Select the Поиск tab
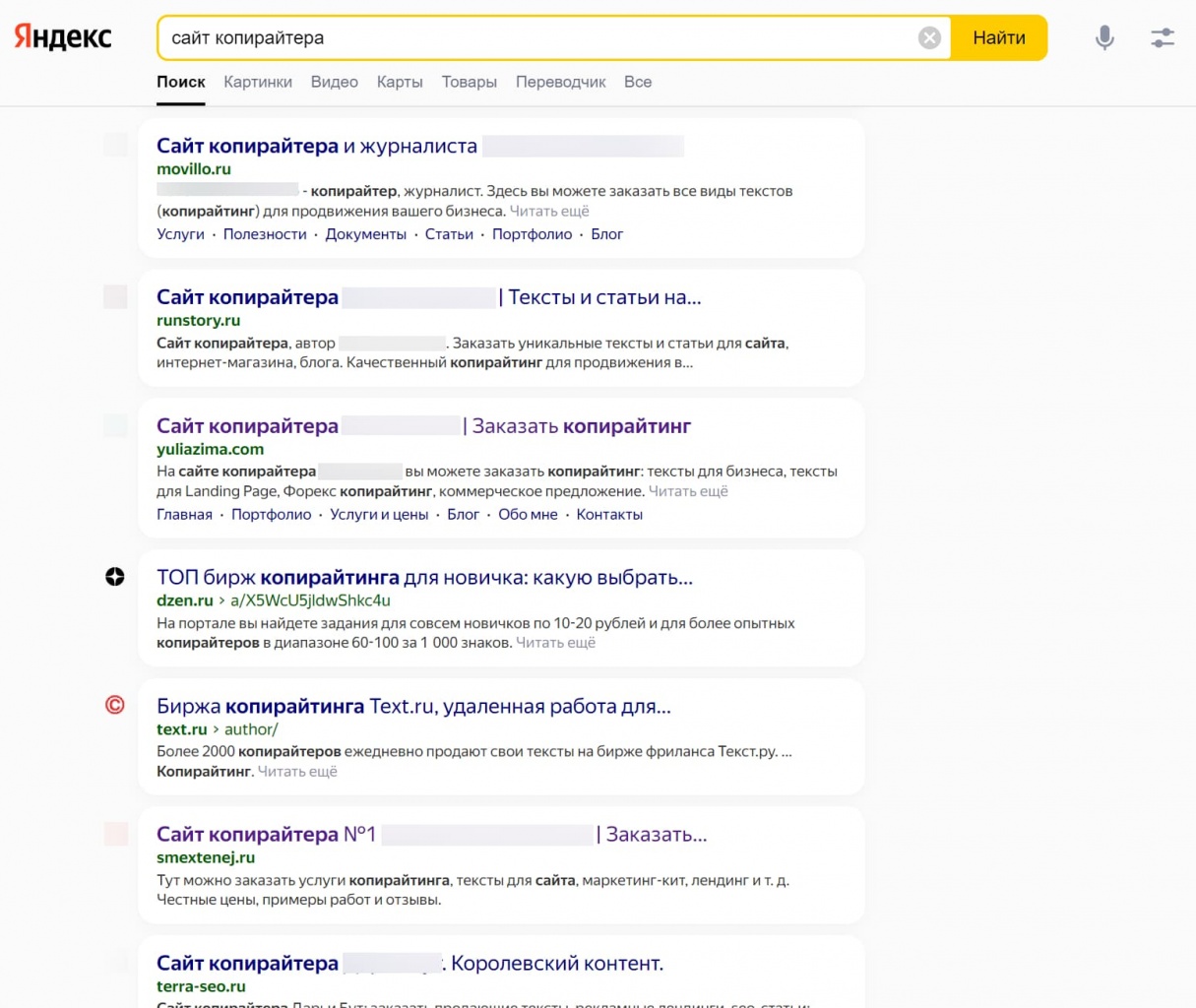The width and height of the screenshot is (1196, 1008). (x=181, y=82)
